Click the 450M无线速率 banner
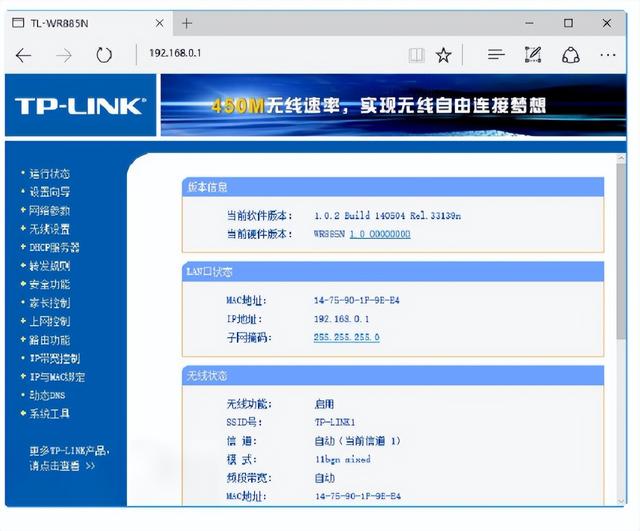Image resolution: width=640 pixels, height=531 pixels. pyautogui.click(x=393, y=105)
